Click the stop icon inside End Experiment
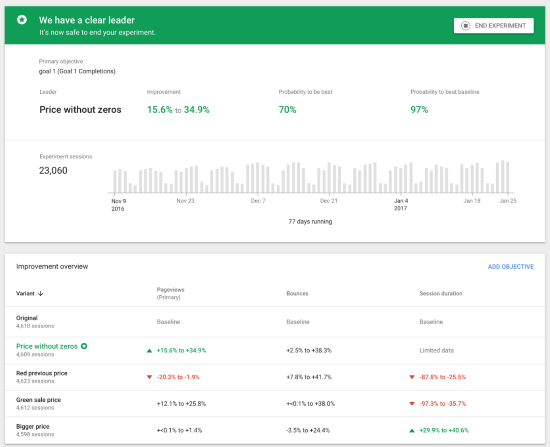 coord(465,26)
